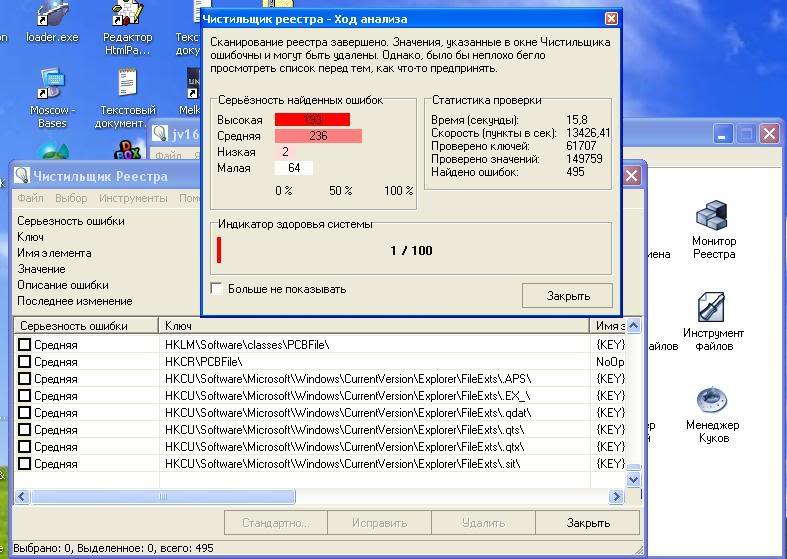Enable Больше не показывать checkbox
The height and width of the screenshot is (559, 787).
point(216,289)
